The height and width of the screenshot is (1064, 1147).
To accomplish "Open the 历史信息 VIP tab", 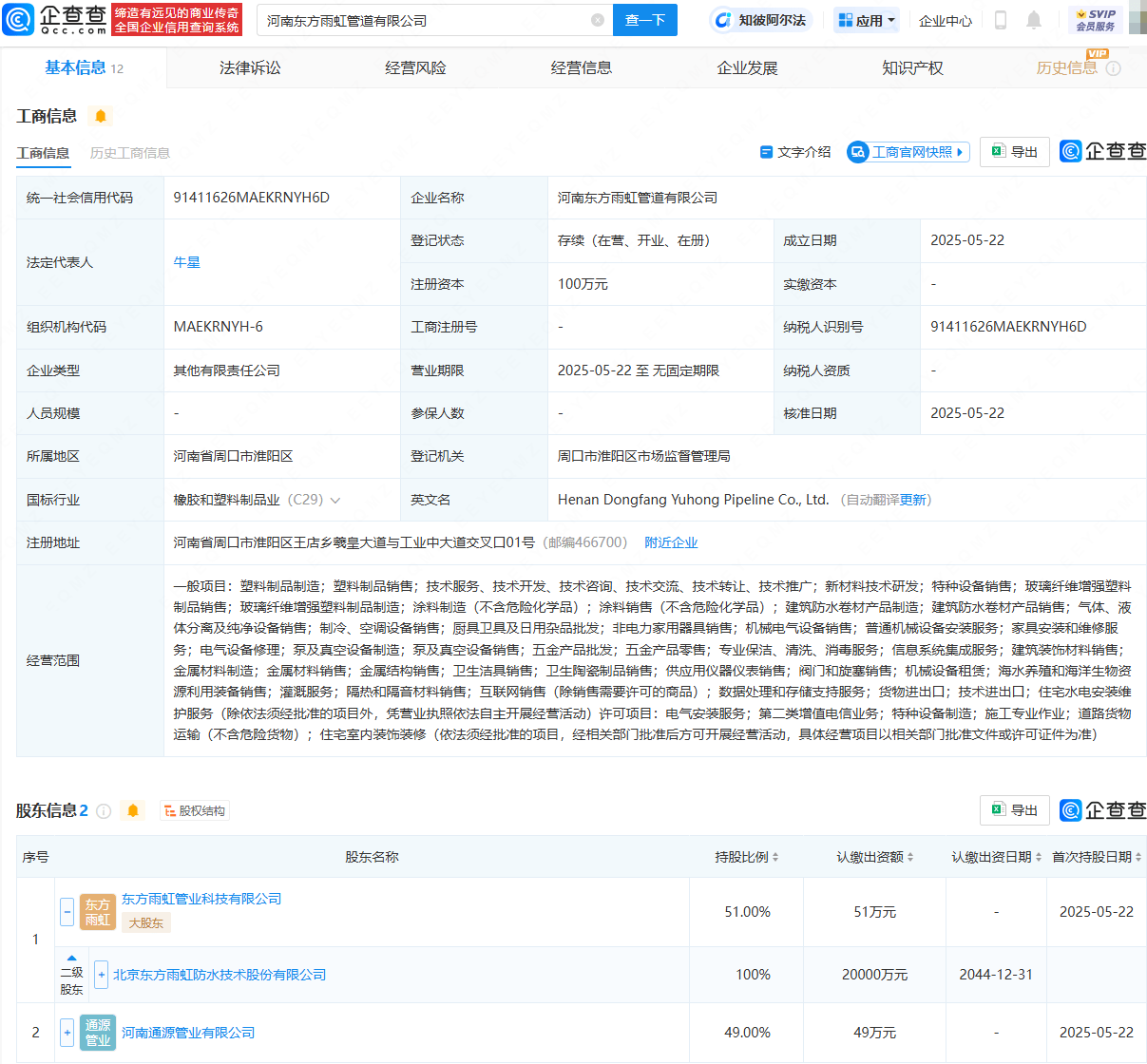I will (x=1067, y=68).
